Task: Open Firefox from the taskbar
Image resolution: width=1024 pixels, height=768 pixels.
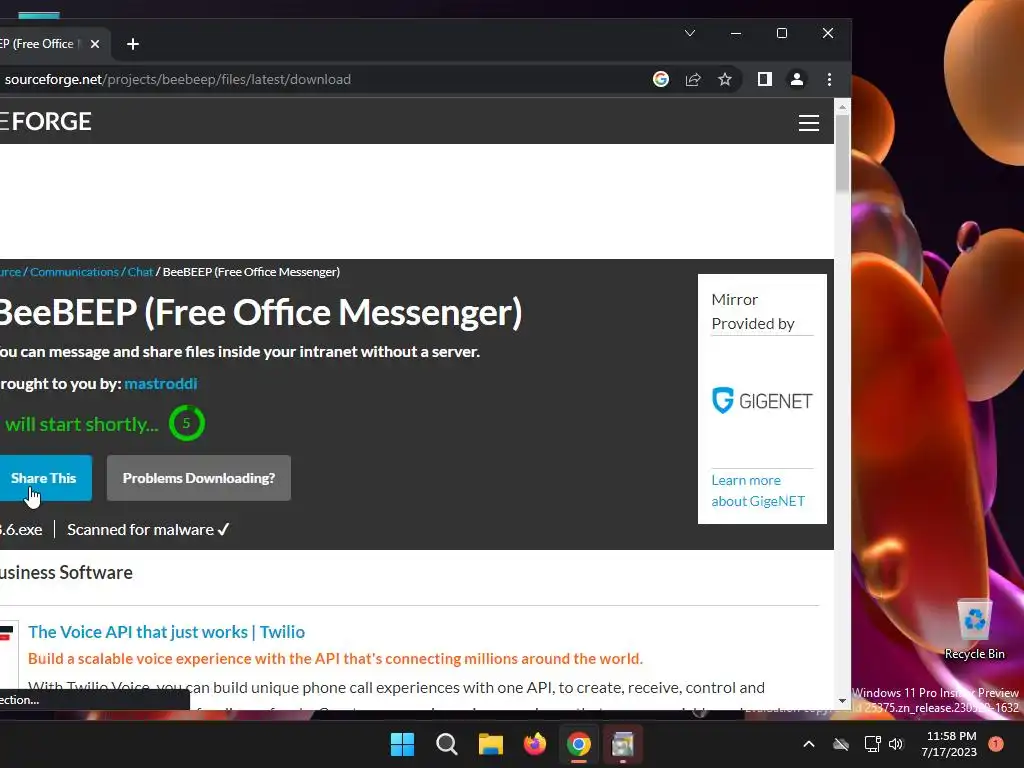Action: tap(535, 744)
